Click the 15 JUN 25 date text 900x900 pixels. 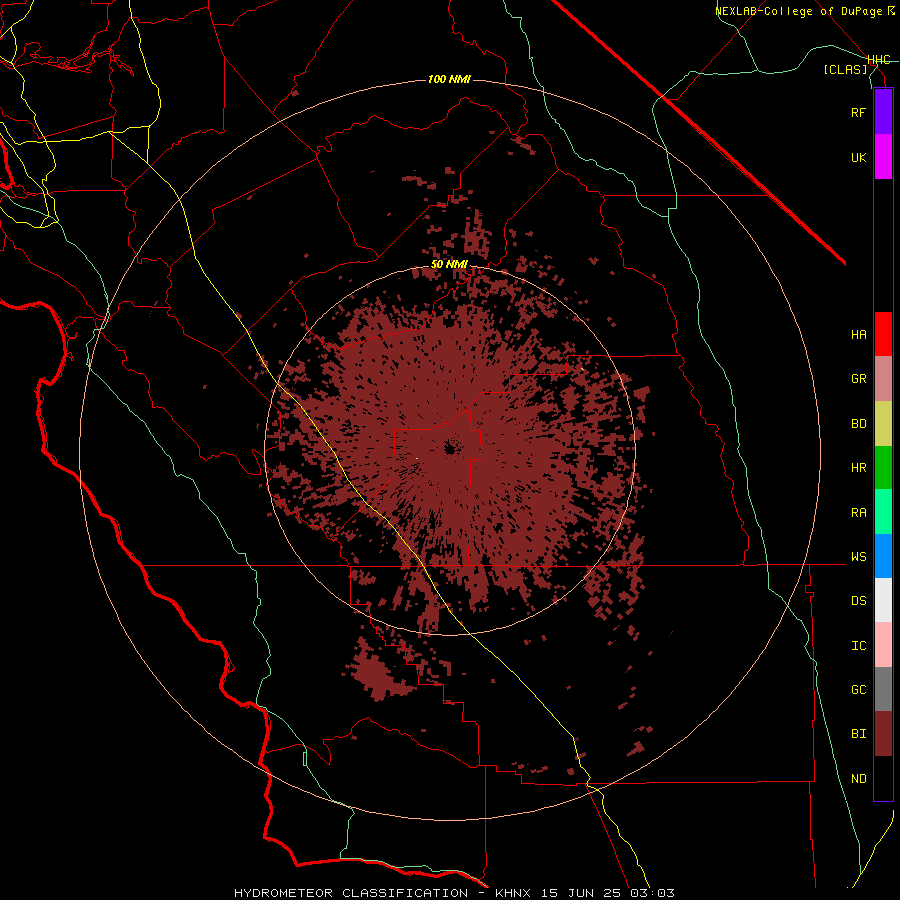(x=581, y=893)
